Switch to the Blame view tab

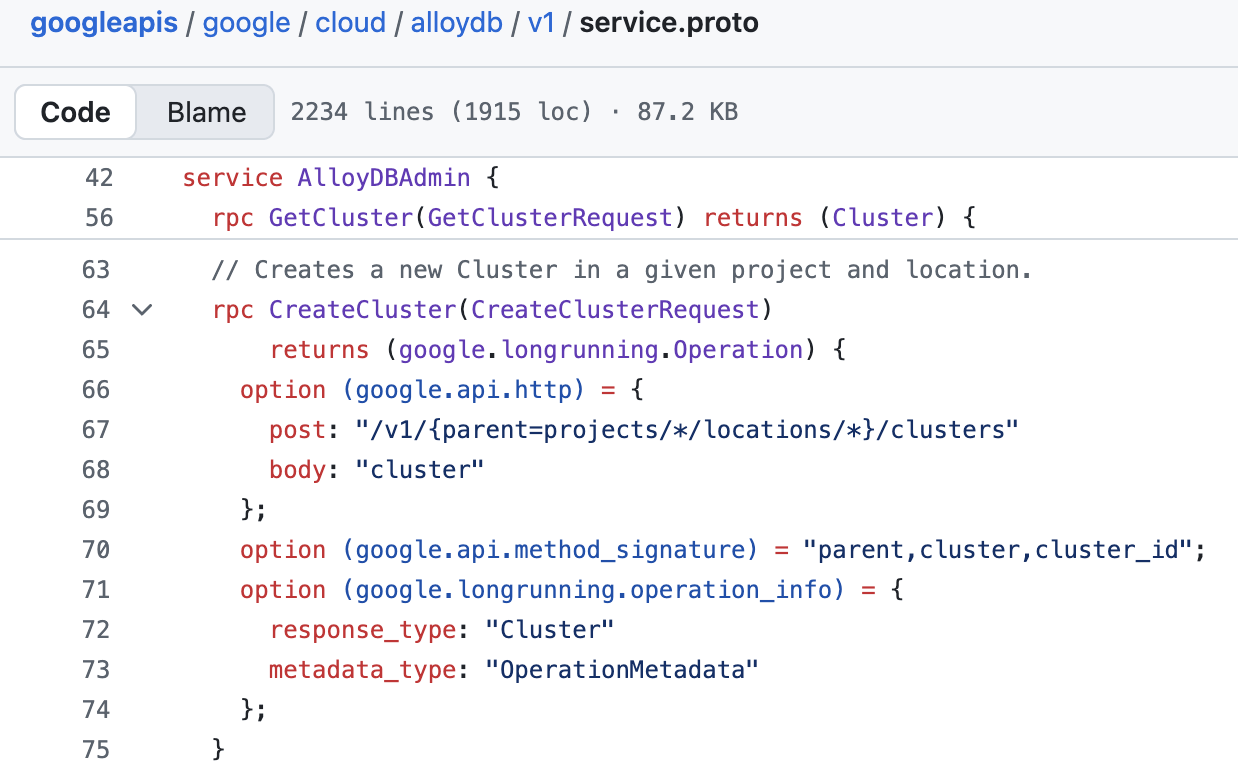[x=206, y=112]
